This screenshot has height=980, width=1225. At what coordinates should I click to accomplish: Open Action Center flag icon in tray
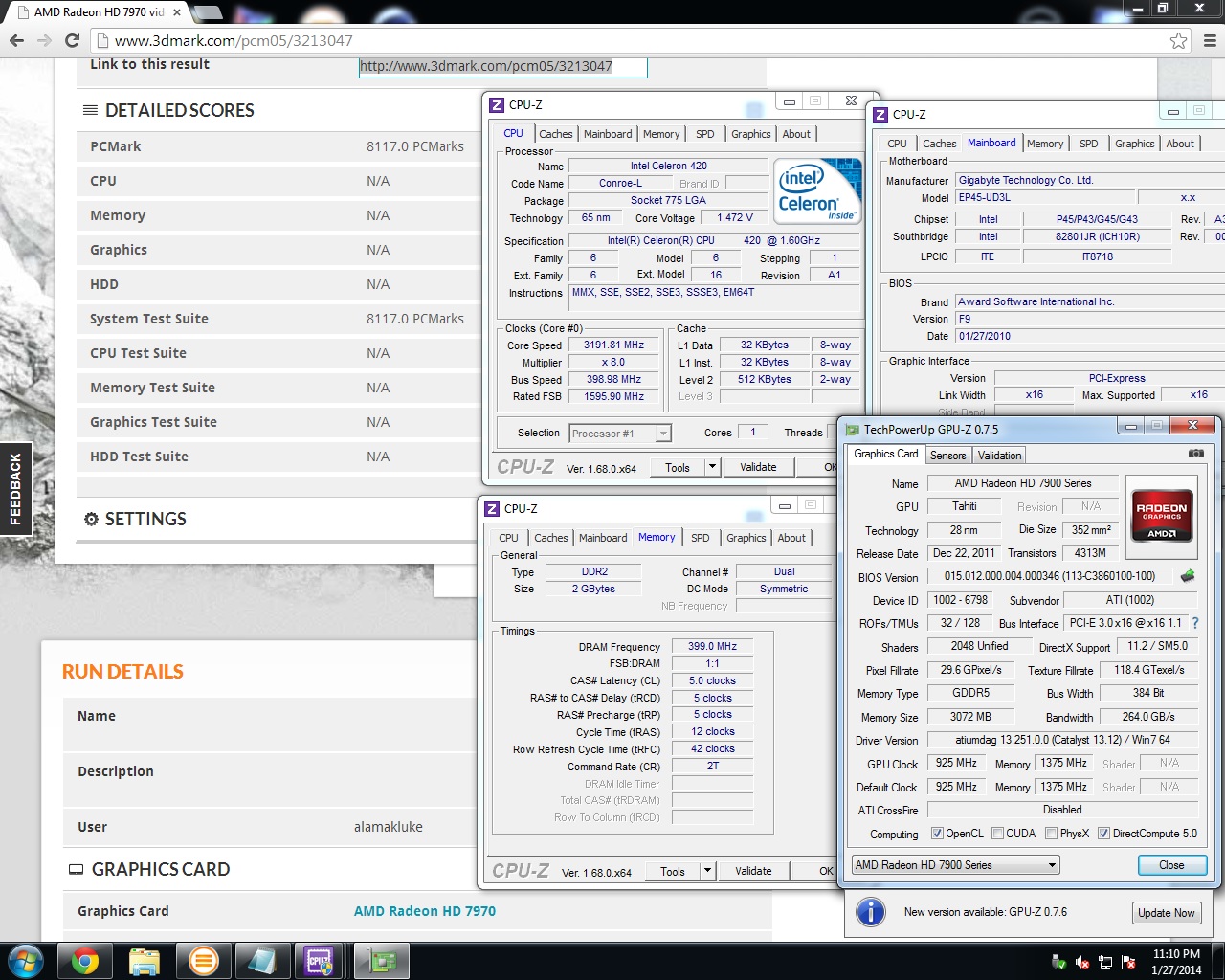click(1128, 962)
